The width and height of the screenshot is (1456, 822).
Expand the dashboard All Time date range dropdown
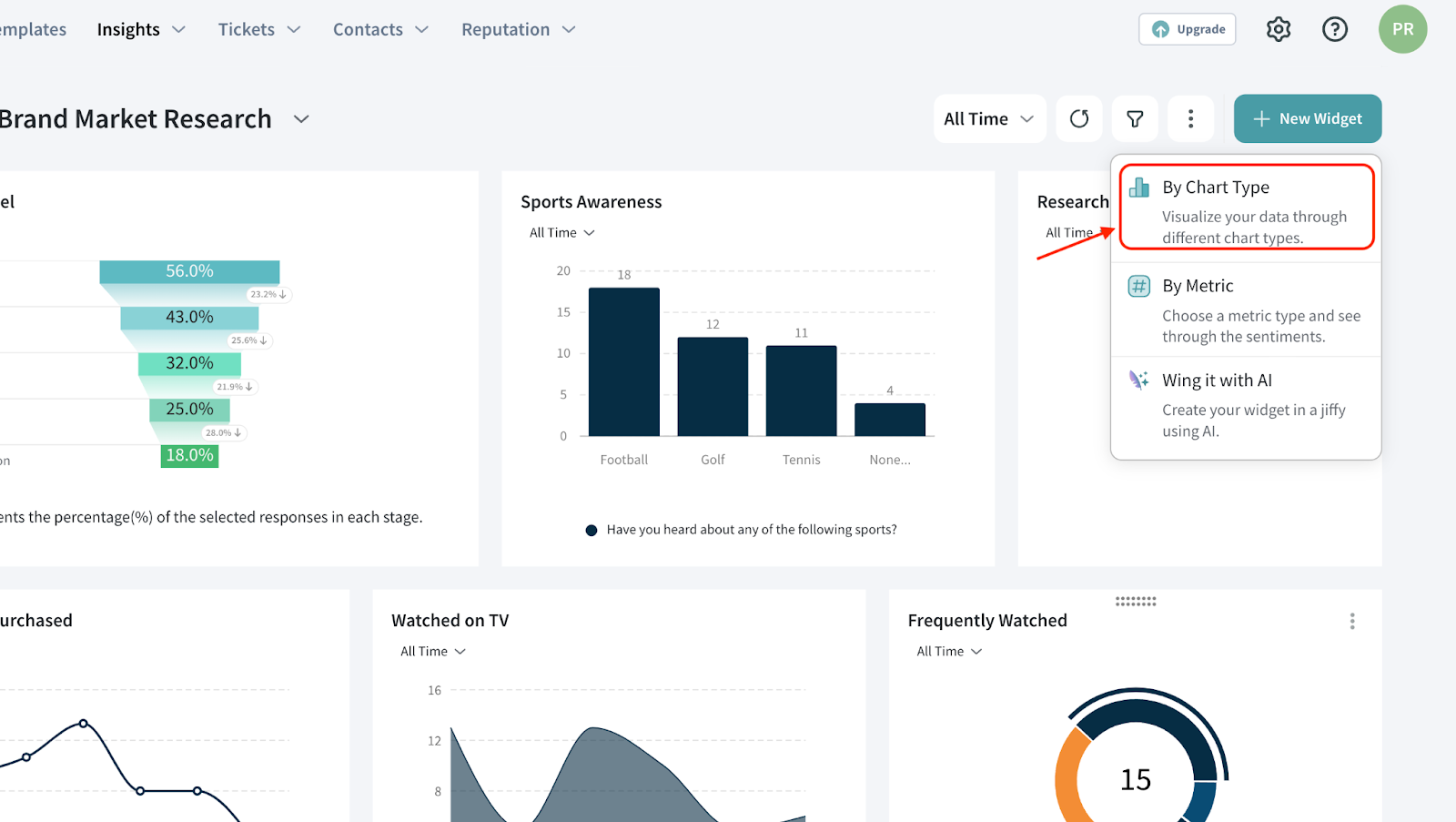[989, 118]
